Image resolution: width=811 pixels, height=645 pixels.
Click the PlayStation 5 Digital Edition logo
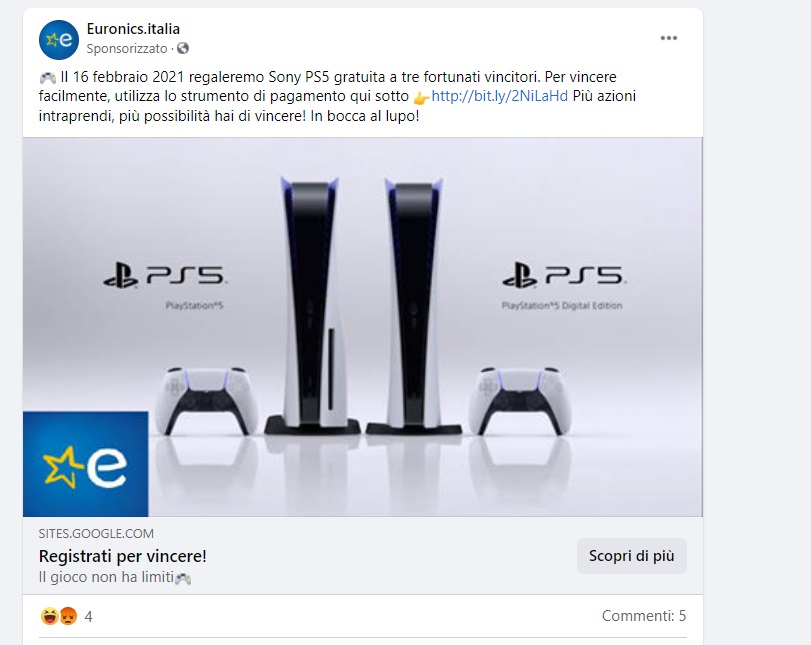coord(563,285)
